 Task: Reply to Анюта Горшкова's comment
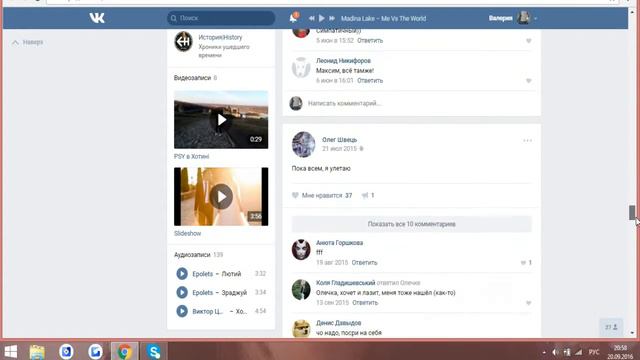tap(364, 262)
